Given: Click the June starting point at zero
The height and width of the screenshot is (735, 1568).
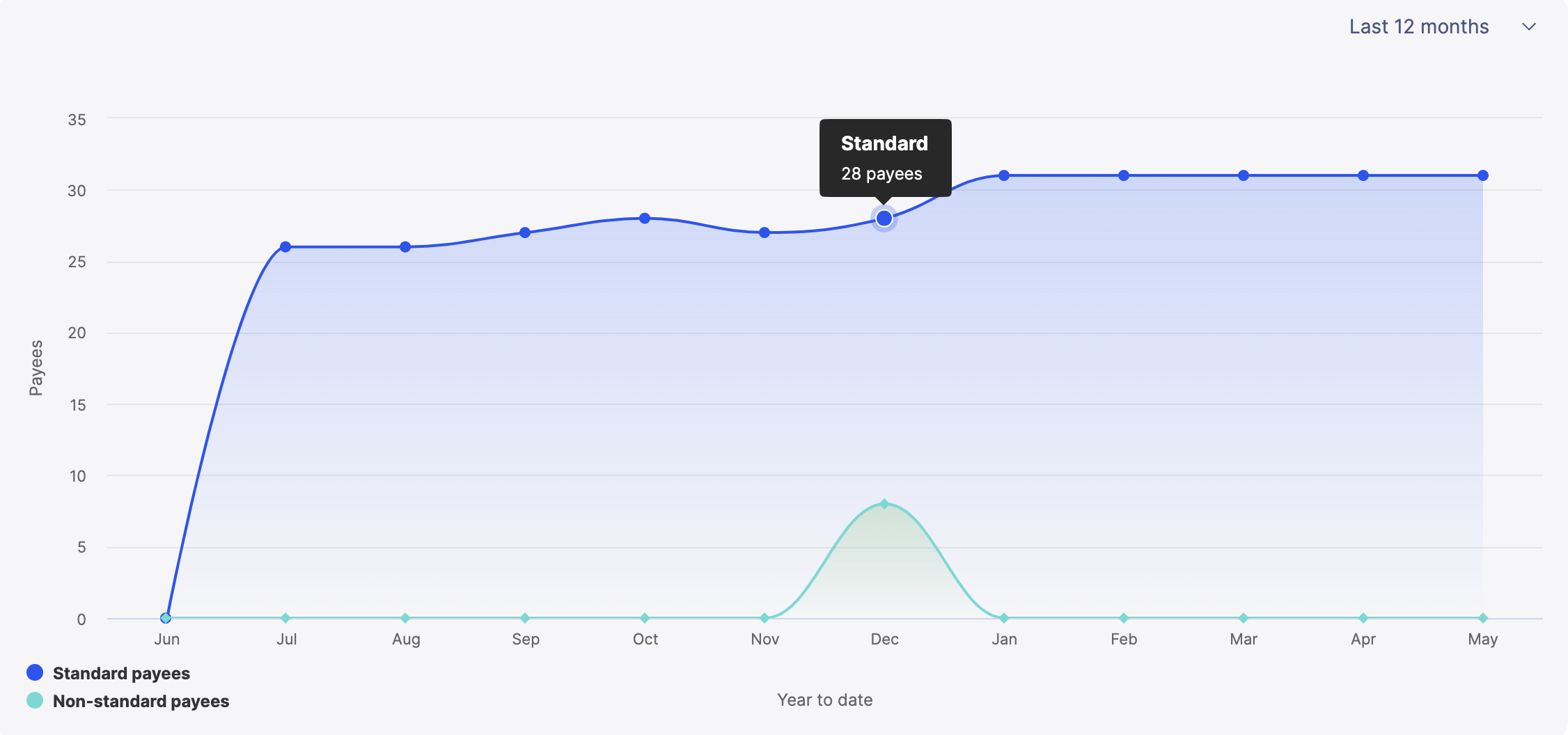Looking at the screenshot, I should (166, 618).
